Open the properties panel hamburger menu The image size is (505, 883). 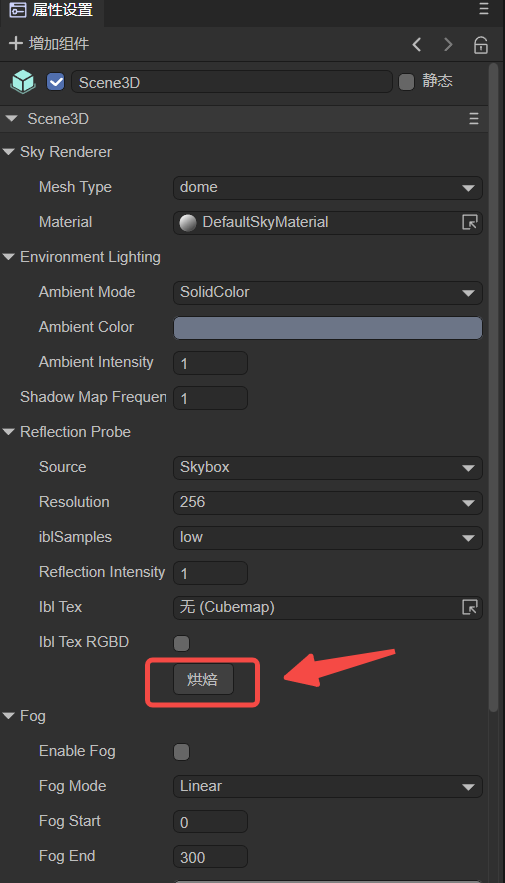click(484, 8)
